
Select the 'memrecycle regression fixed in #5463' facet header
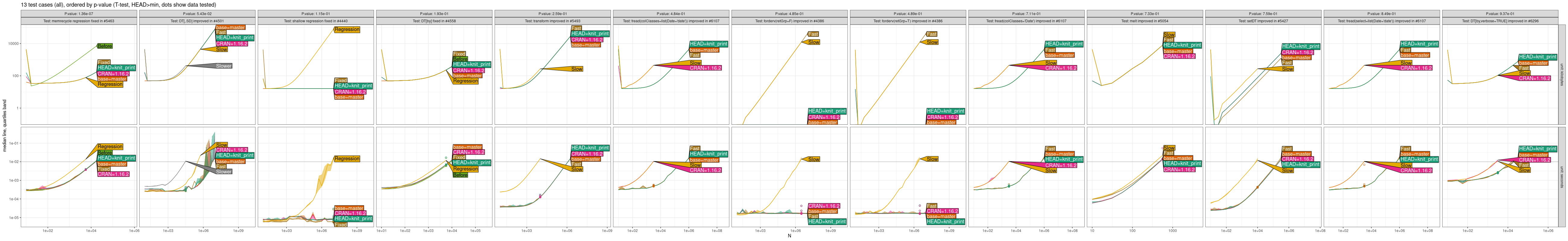pyautogui.click(x=78, y=21)
